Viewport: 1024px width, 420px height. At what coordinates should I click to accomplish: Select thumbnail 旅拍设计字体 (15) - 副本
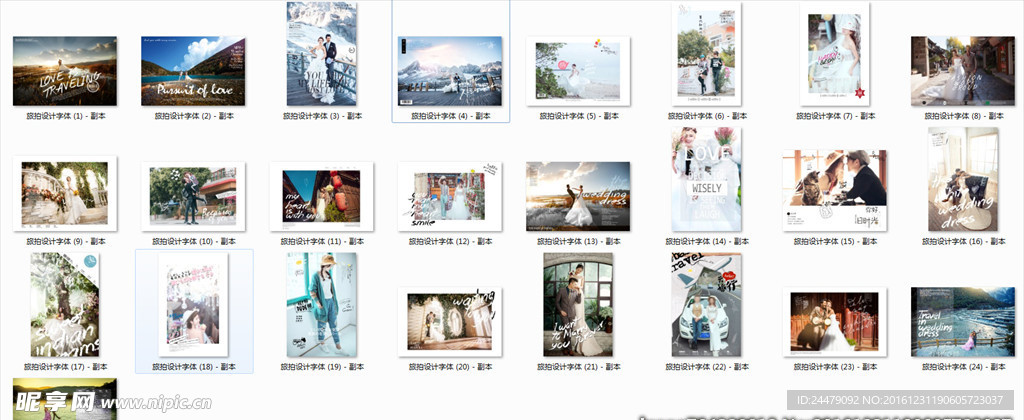[x=835, y=190]
